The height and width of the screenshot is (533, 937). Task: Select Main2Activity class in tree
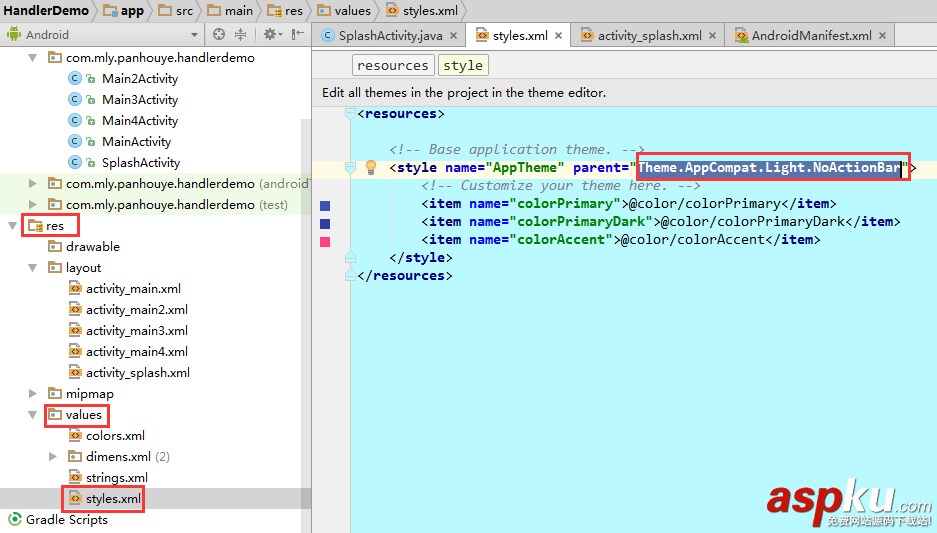pyautogui.click(x=140, y=79)
